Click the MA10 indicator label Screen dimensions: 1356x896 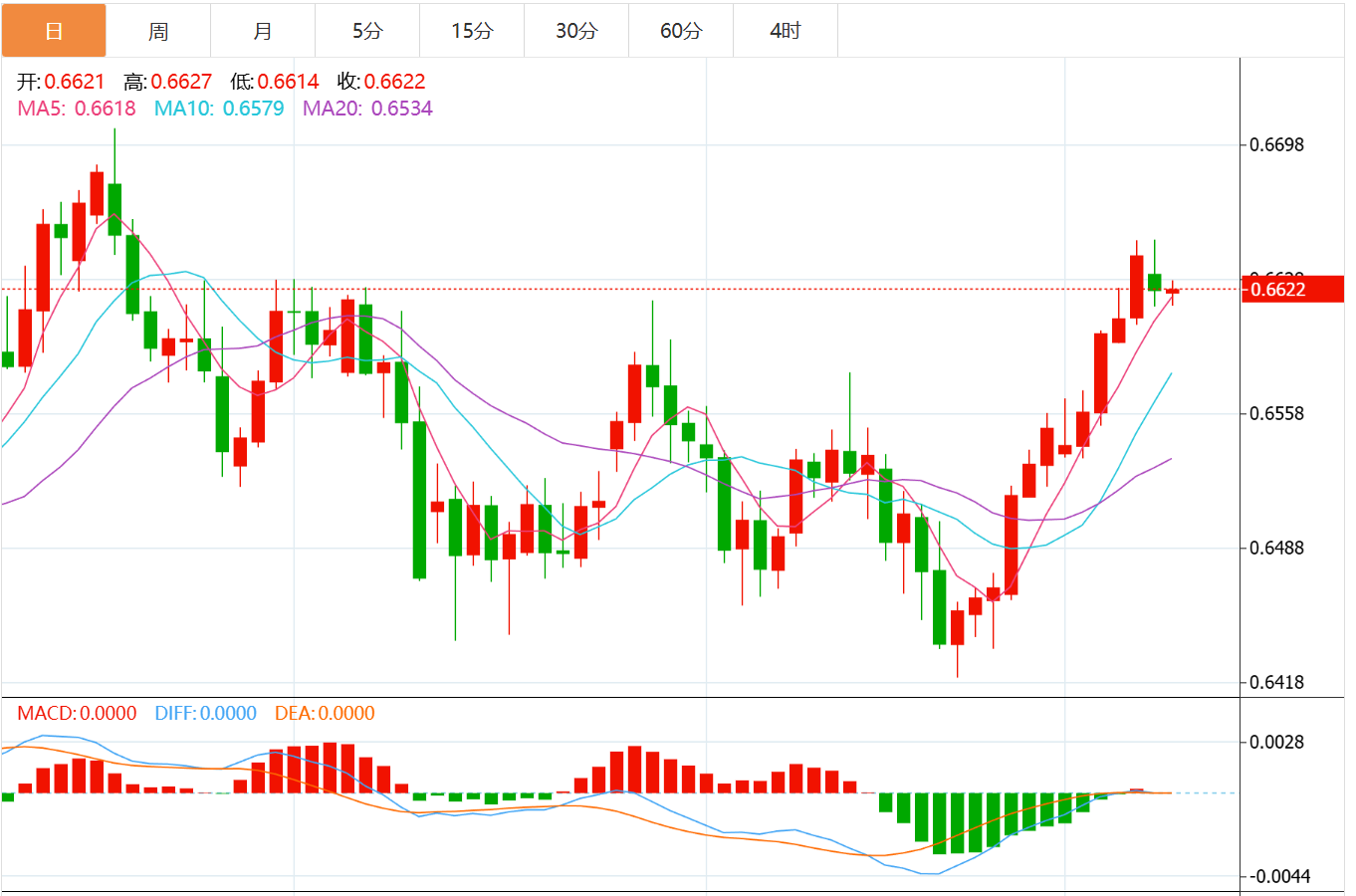219,109
